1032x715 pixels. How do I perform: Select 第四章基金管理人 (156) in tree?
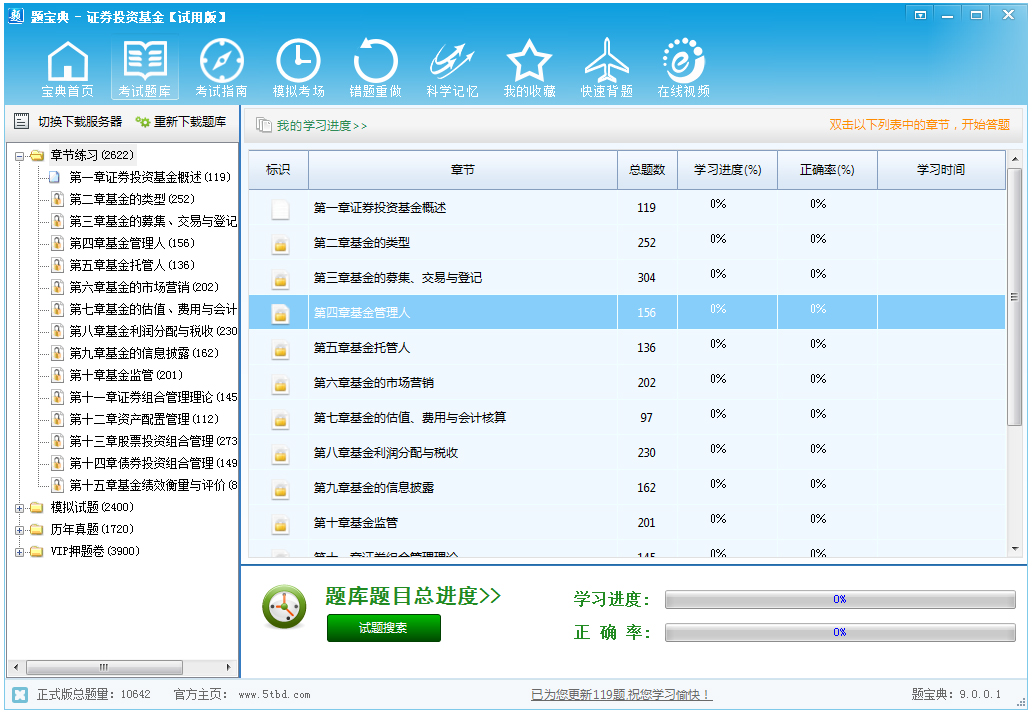132,243
